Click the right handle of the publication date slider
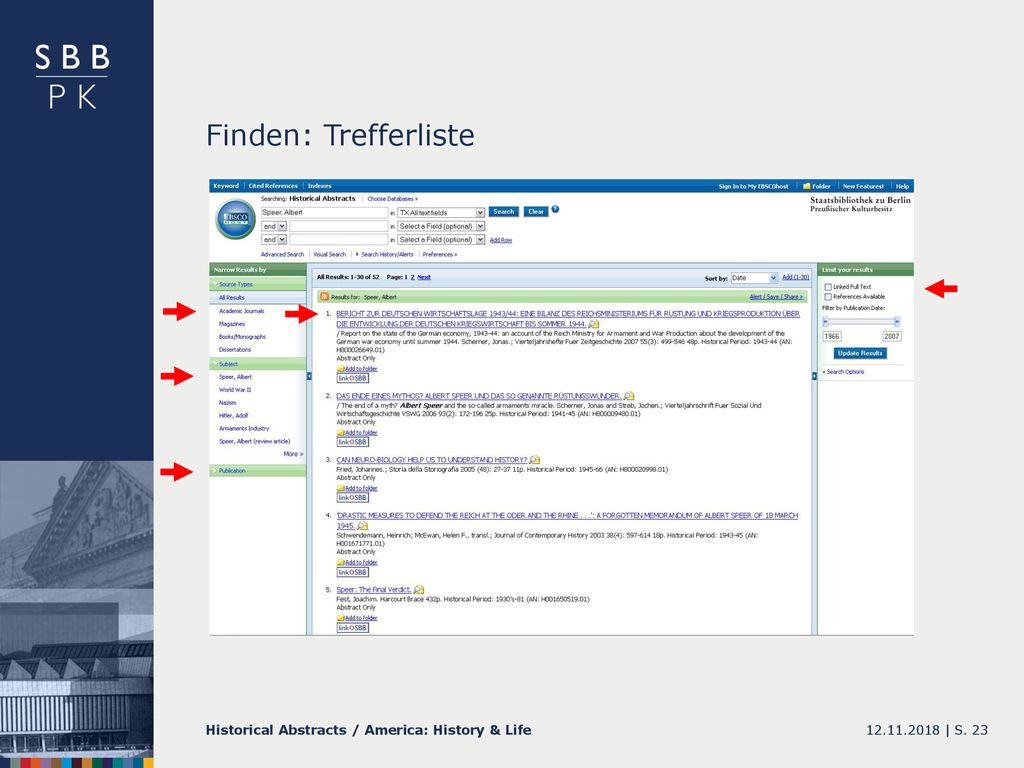 (897, 321)
